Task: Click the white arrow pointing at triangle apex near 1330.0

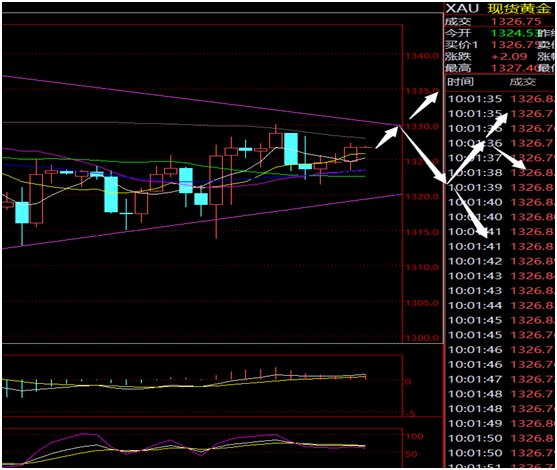Action: [x=388, y=137]
